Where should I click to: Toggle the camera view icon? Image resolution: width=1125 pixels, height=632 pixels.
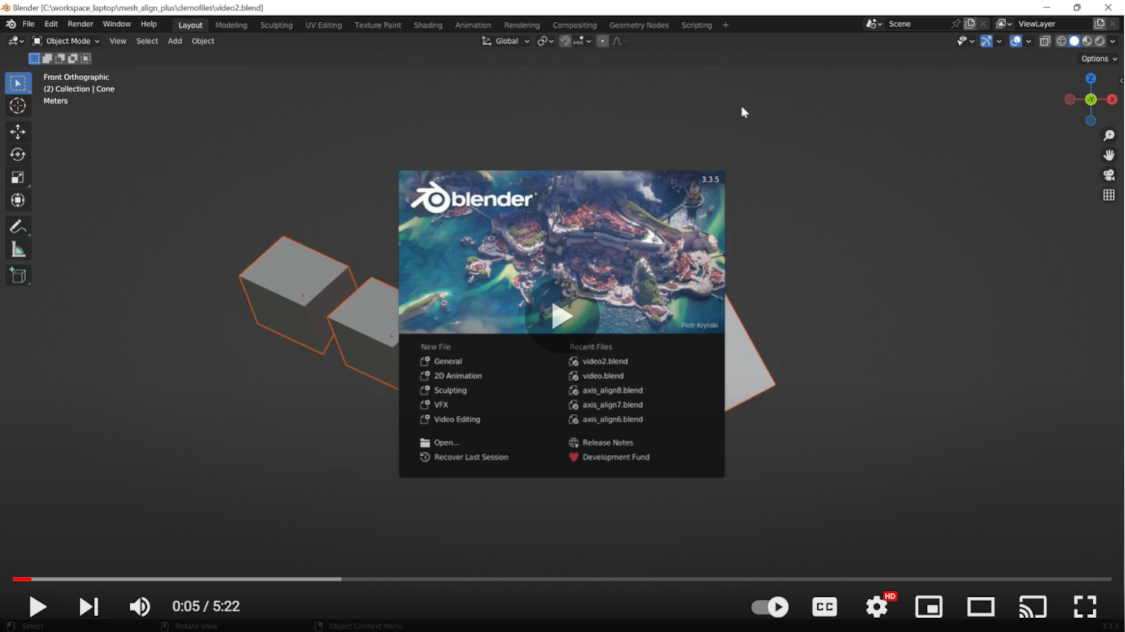pyautogui.click(x=1108, y=175)
